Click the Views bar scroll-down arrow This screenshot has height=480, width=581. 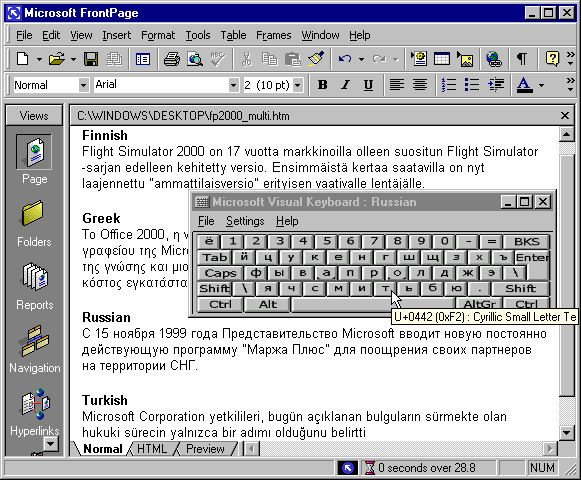(x=51, y=443)
